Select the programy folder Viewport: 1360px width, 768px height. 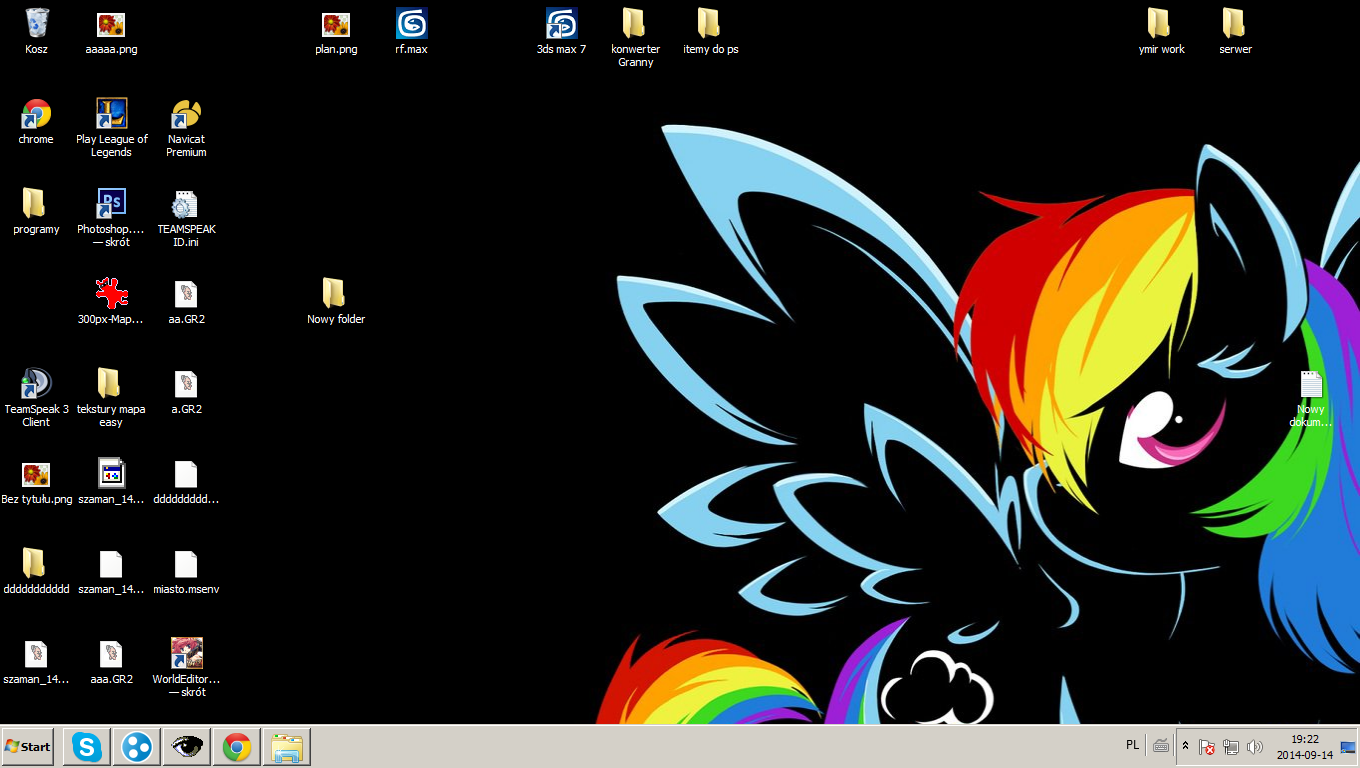36,211
